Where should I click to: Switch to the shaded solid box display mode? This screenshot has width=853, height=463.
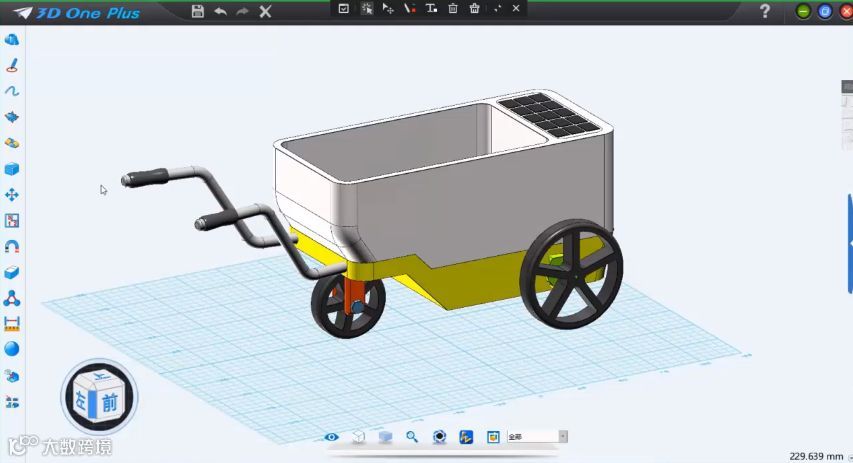coord(385,437)
